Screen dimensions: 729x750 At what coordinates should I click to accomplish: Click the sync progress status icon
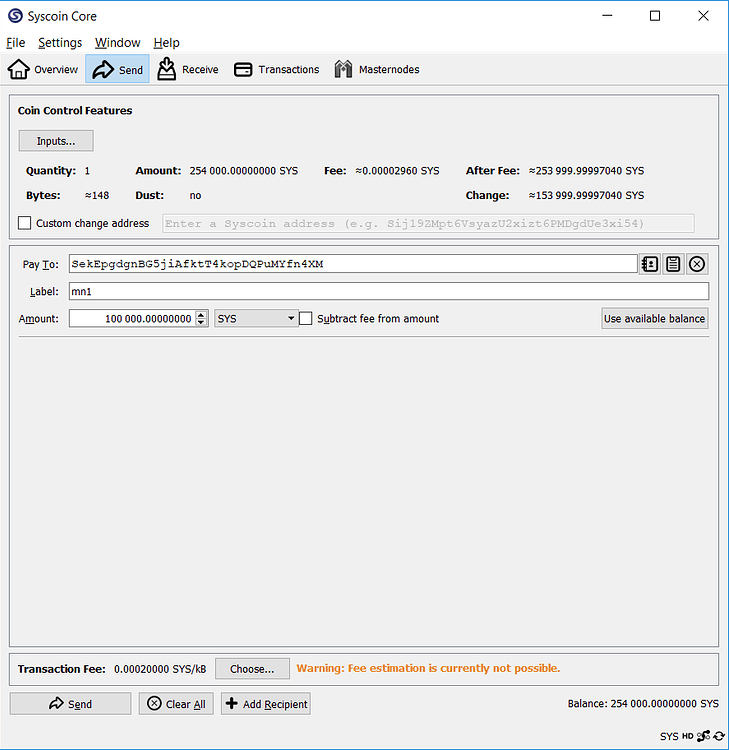pyautogui.click(x=719, y=736)
